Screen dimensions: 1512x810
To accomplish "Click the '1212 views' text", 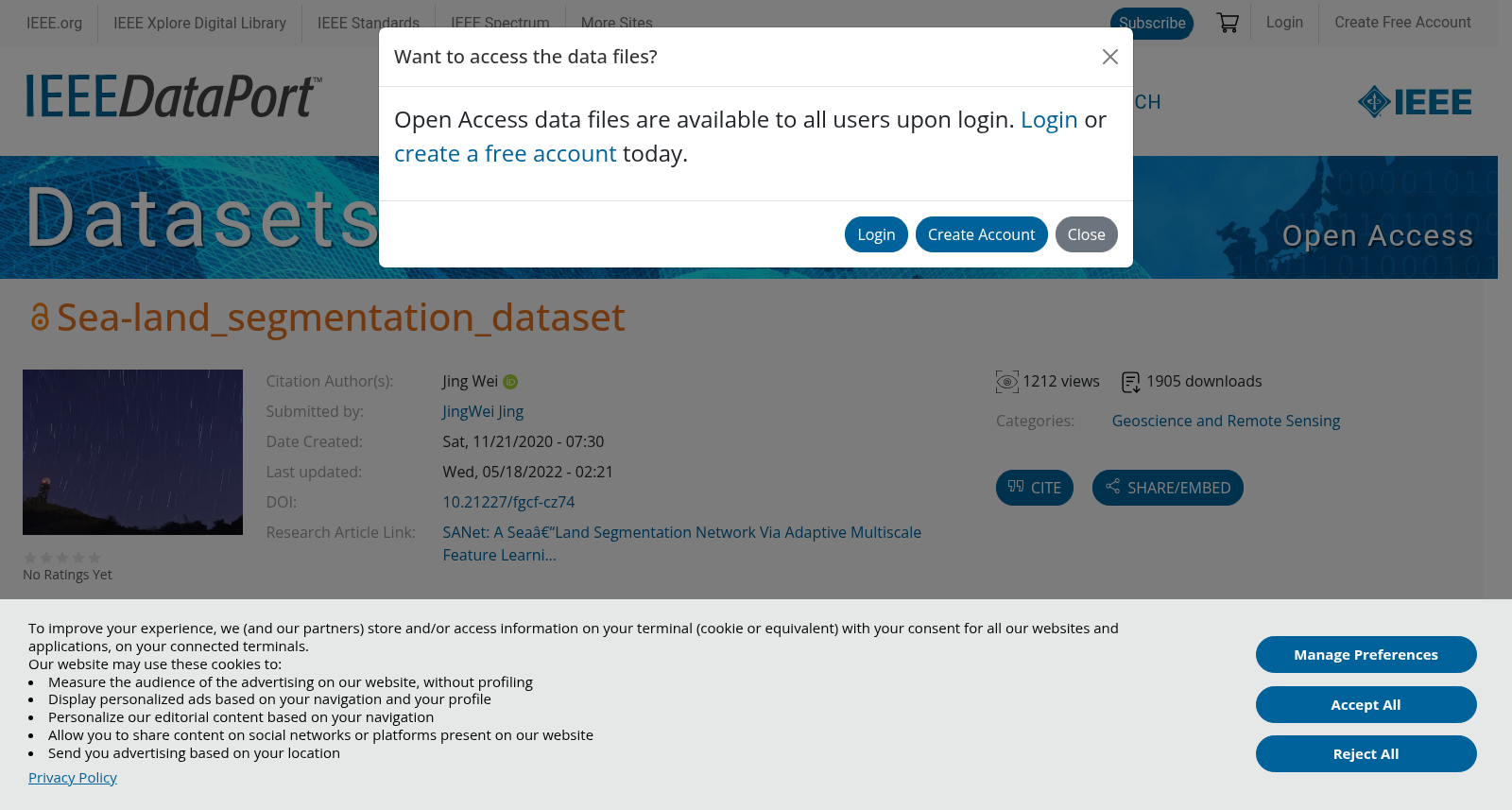I will pos(1060,381).
